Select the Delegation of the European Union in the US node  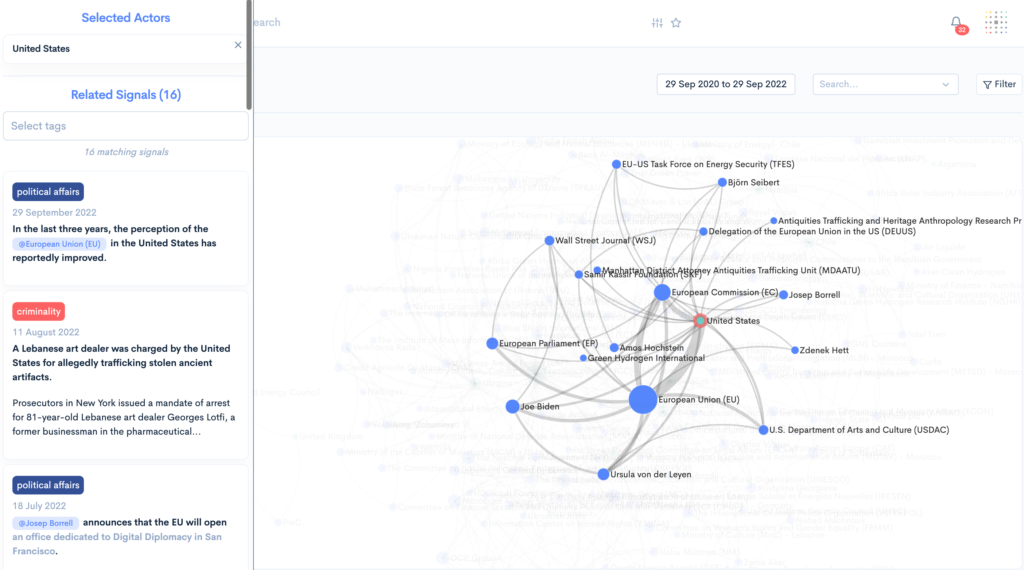703,232
